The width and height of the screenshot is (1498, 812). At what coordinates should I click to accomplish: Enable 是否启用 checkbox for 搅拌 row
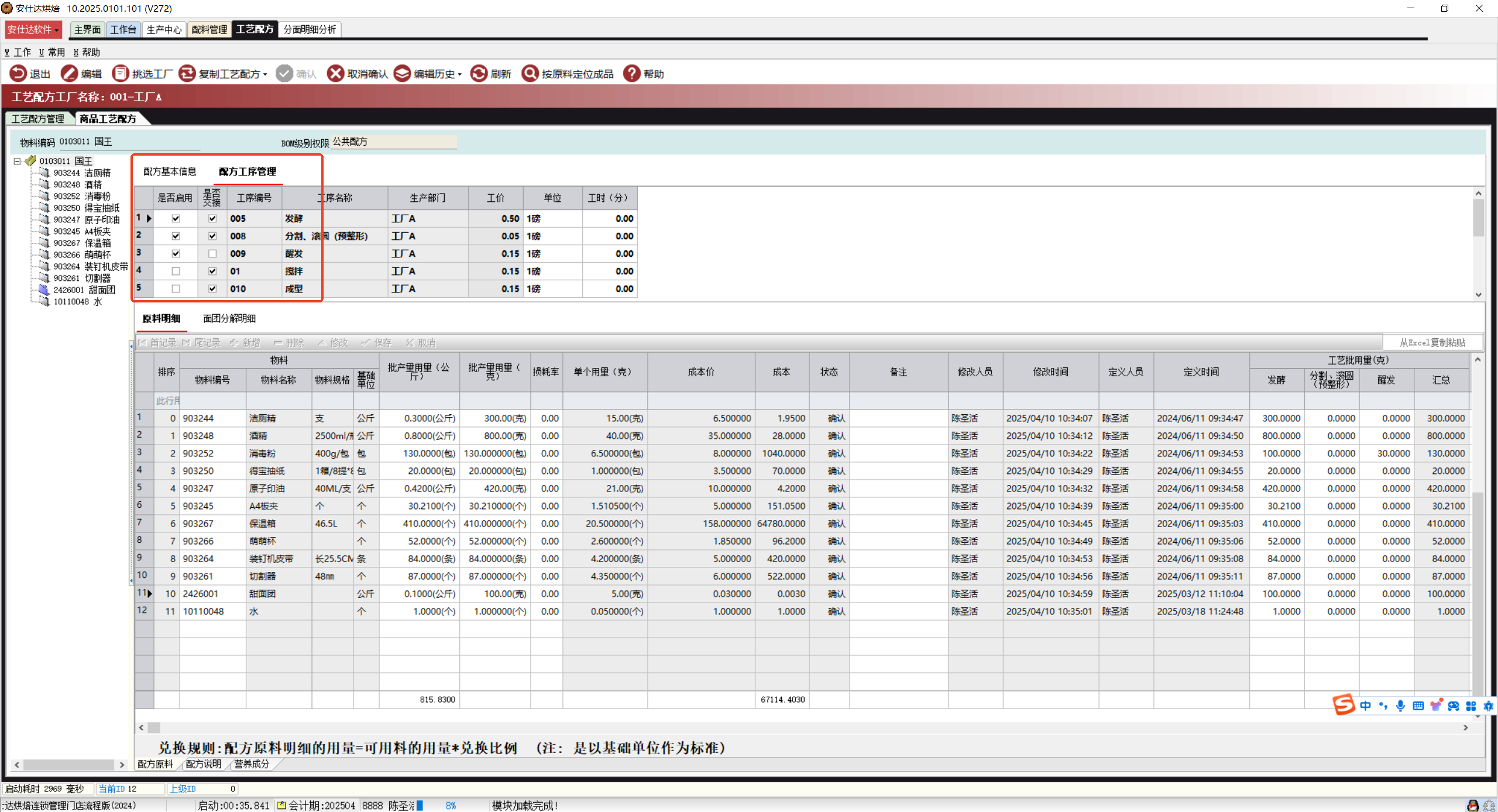tap(176, 271)
